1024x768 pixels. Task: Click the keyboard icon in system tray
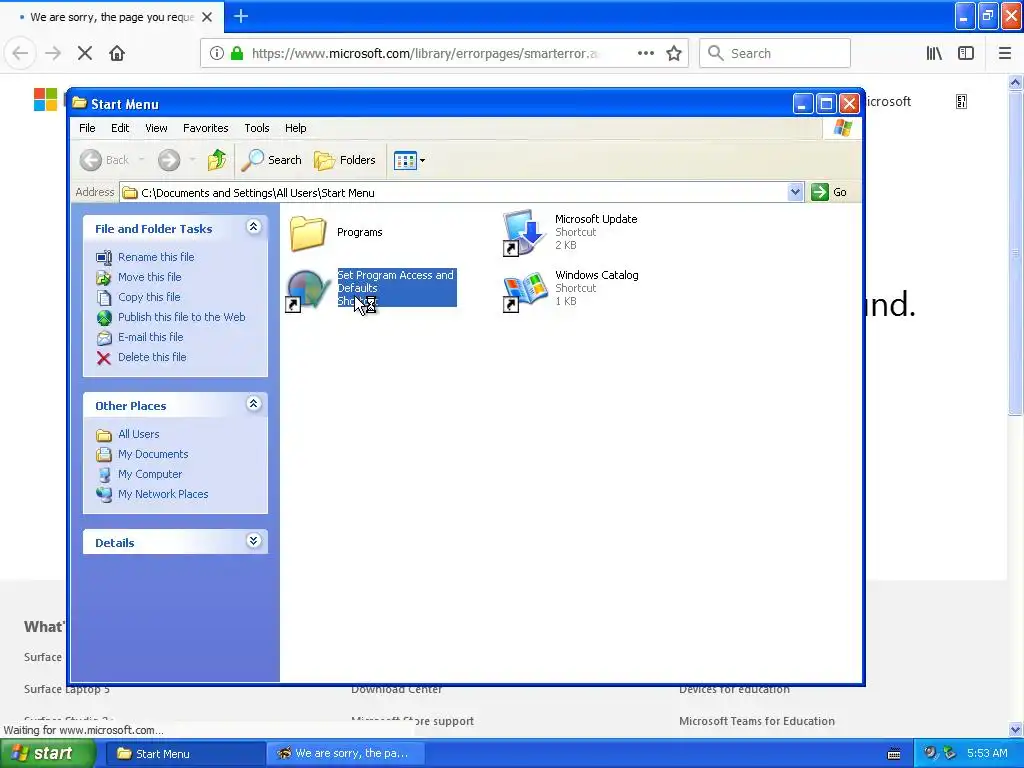pos(894,754)
